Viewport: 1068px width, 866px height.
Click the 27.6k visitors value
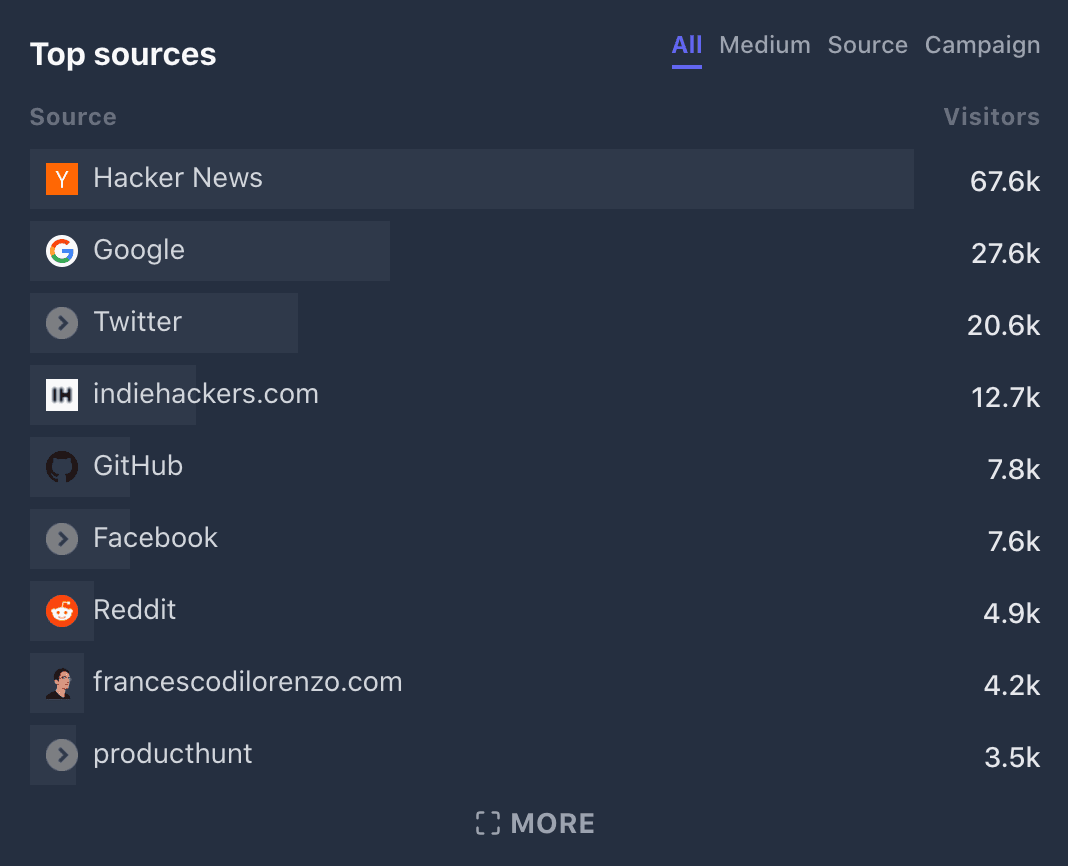(1005, 253)
